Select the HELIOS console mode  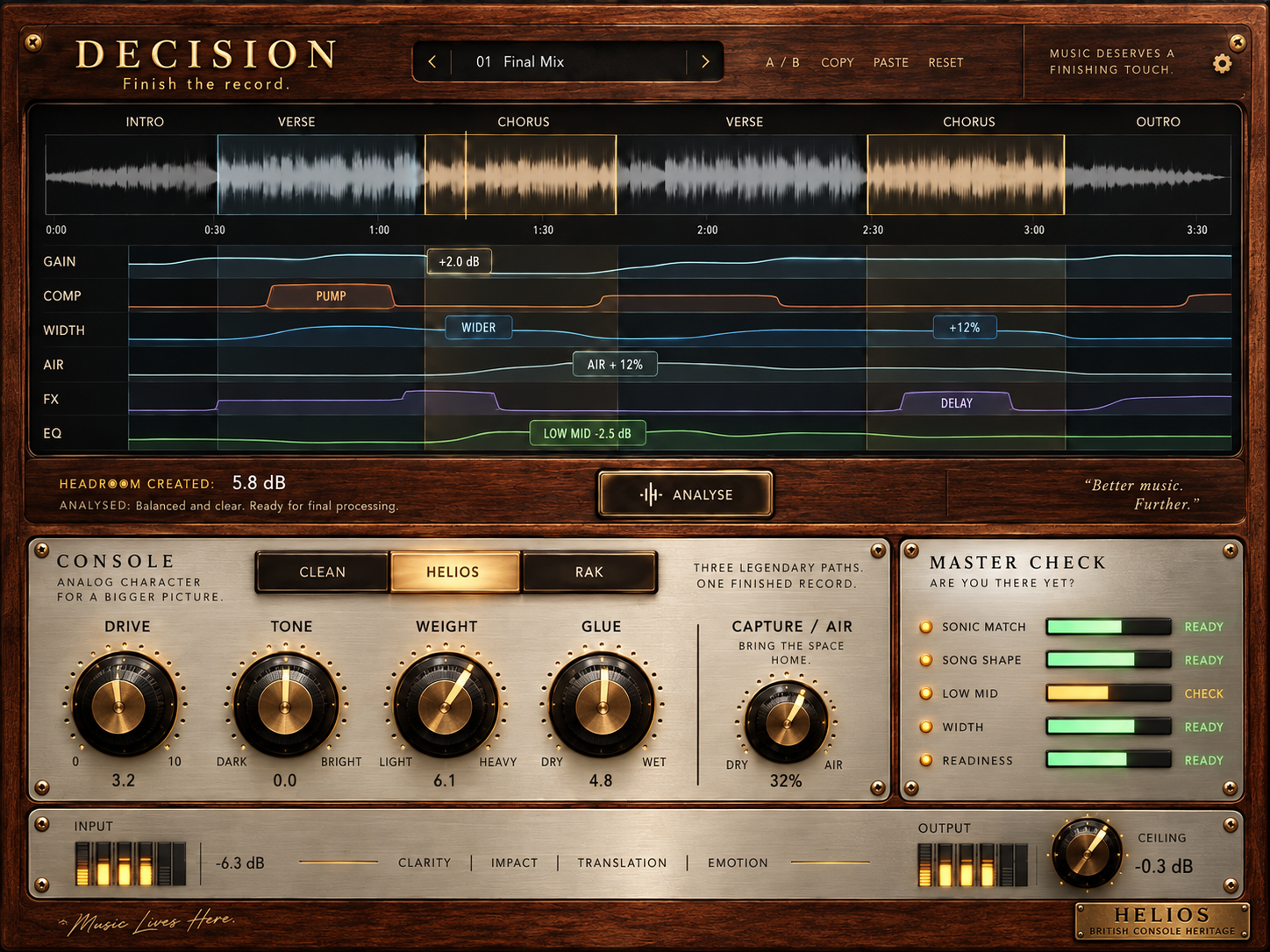[453, 572]
